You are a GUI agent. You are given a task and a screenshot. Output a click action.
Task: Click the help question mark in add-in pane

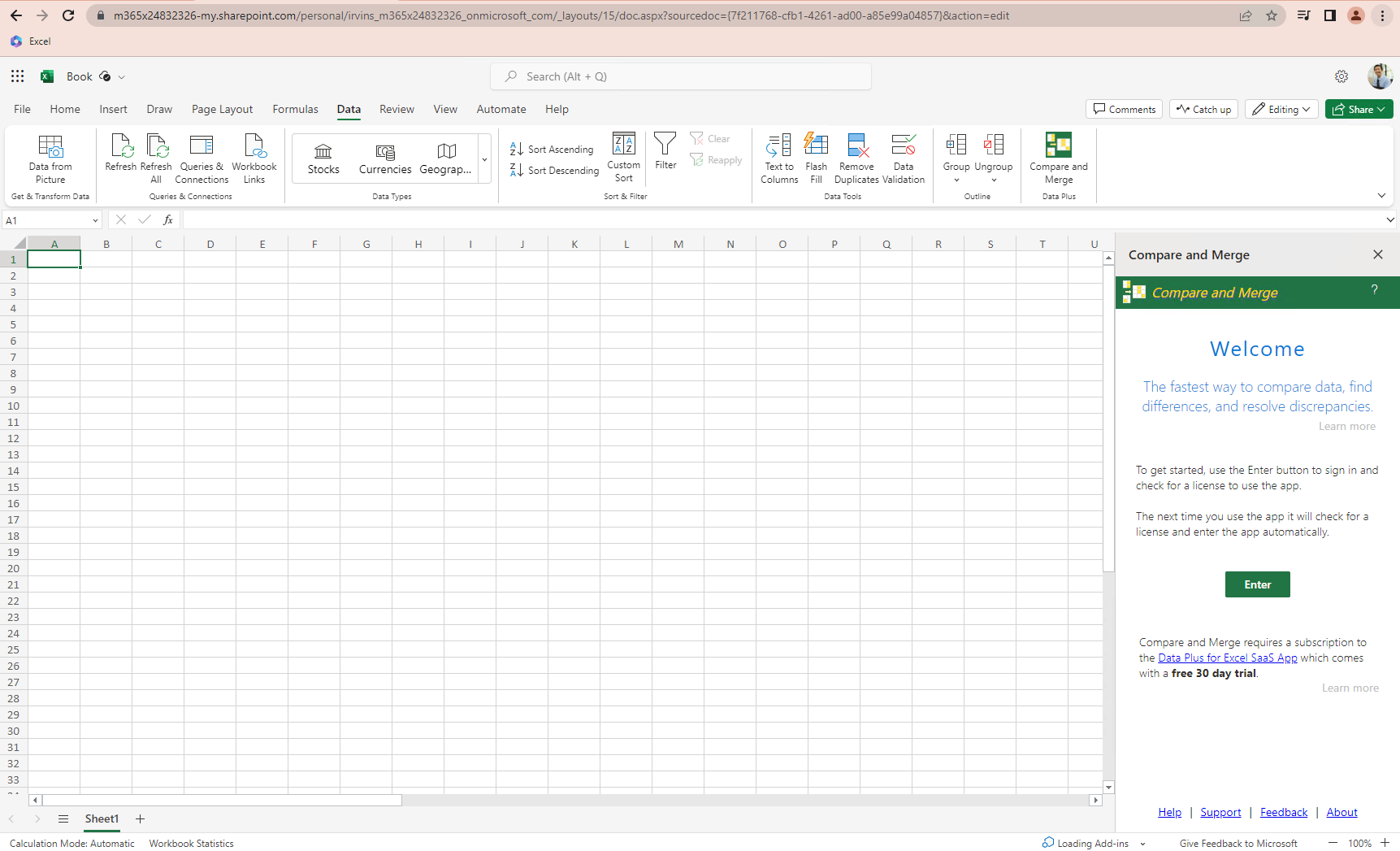click(x=1374, y=290)
